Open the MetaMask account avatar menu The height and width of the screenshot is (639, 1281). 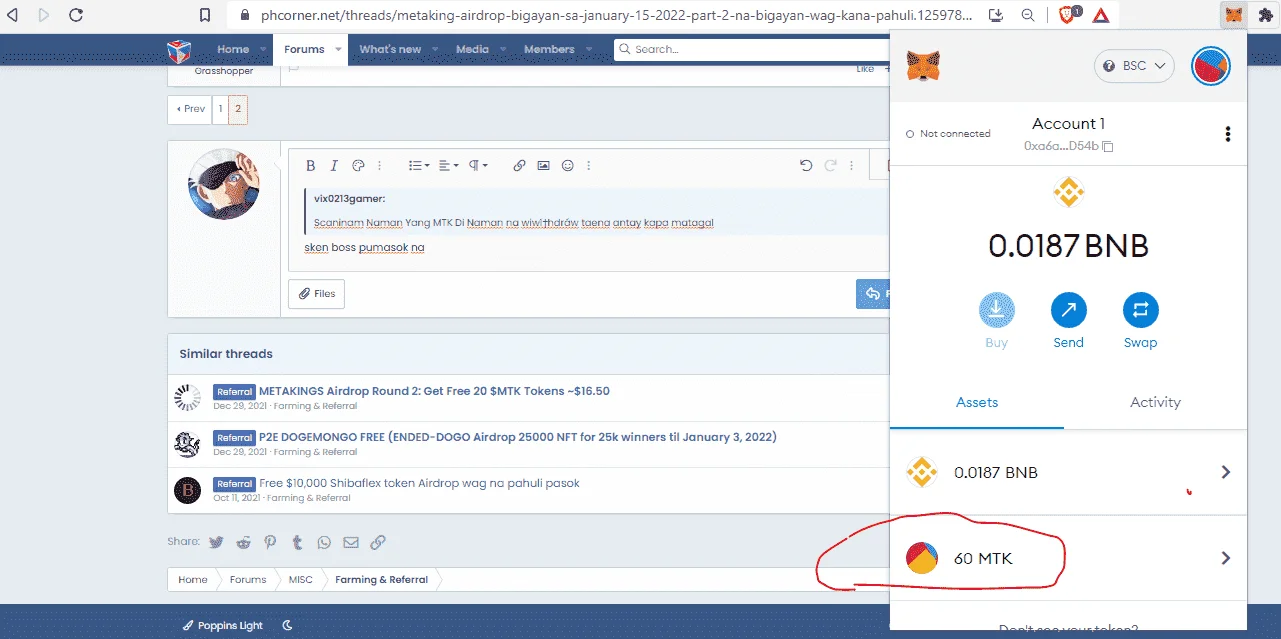[1211, 66]
